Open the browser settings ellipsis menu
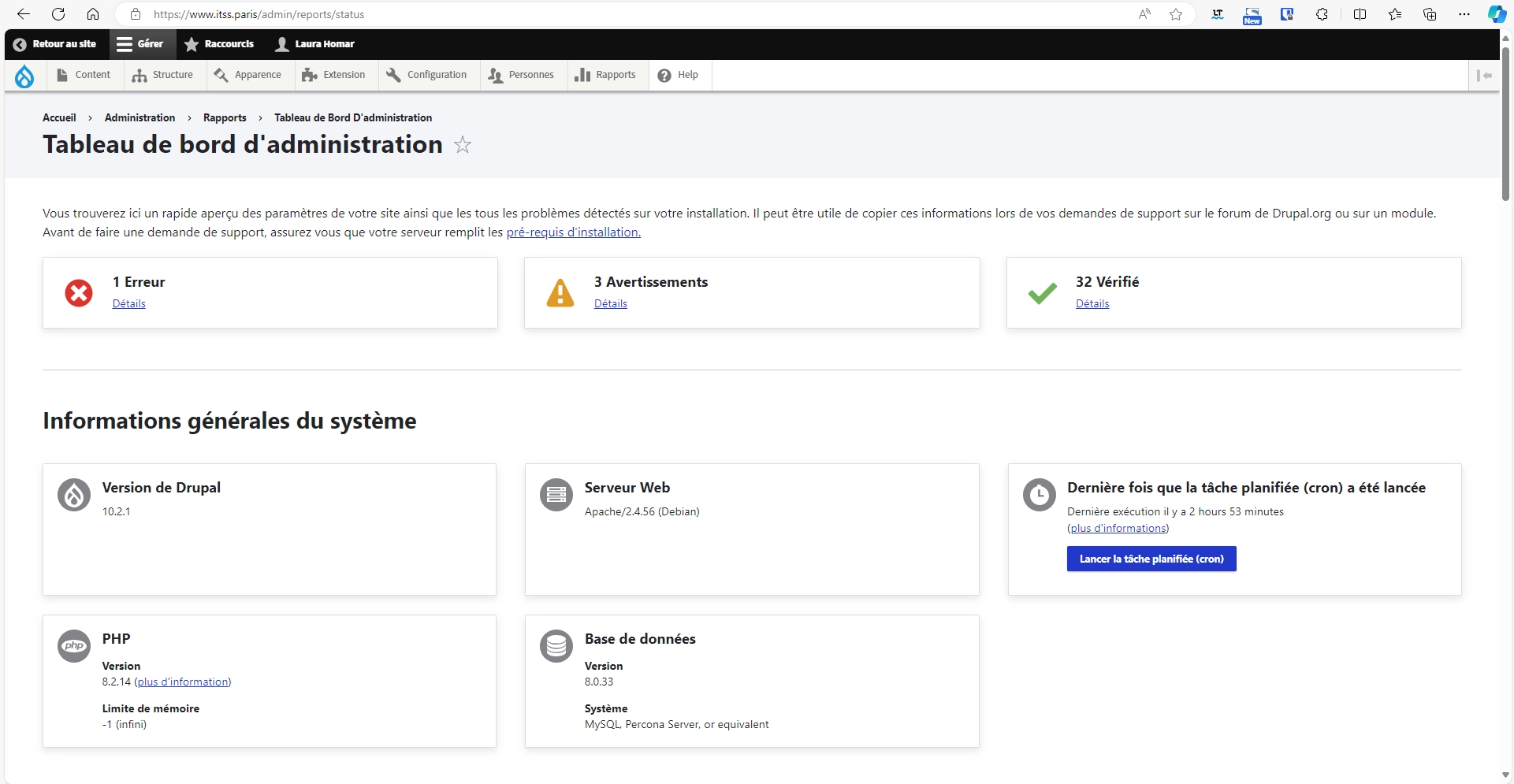Screen dimensions: 1514x784 (x=1464, y=13)
